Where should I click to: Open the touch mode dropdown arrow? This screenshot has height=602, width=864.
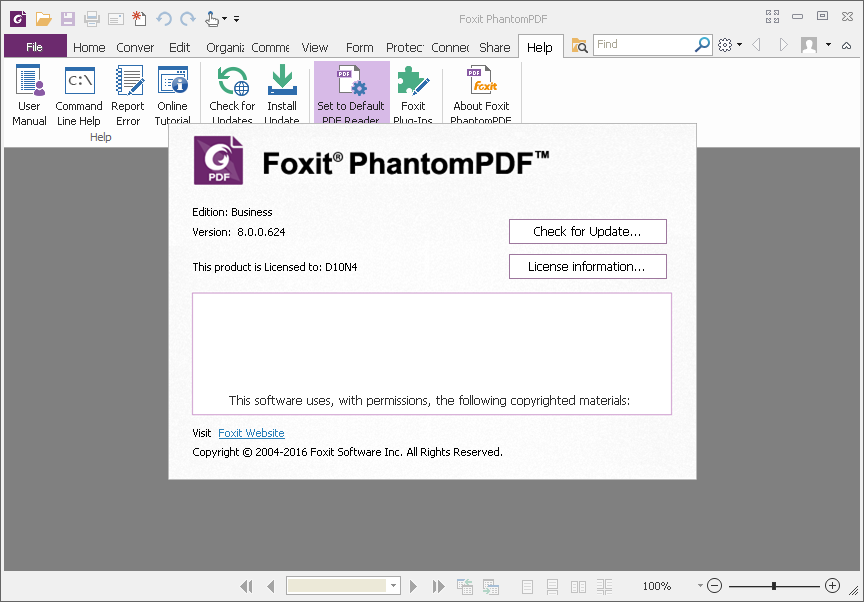[x=224, y=19]
